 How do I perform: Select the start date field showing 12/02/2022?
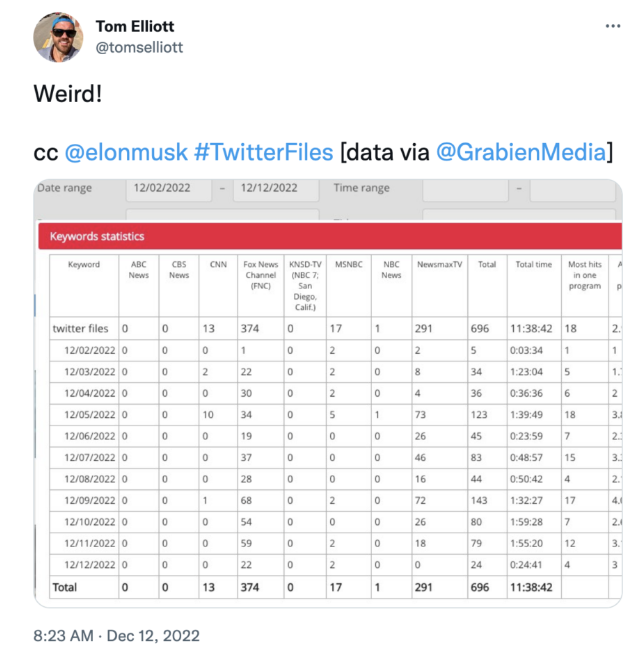[x=169, y=189]
